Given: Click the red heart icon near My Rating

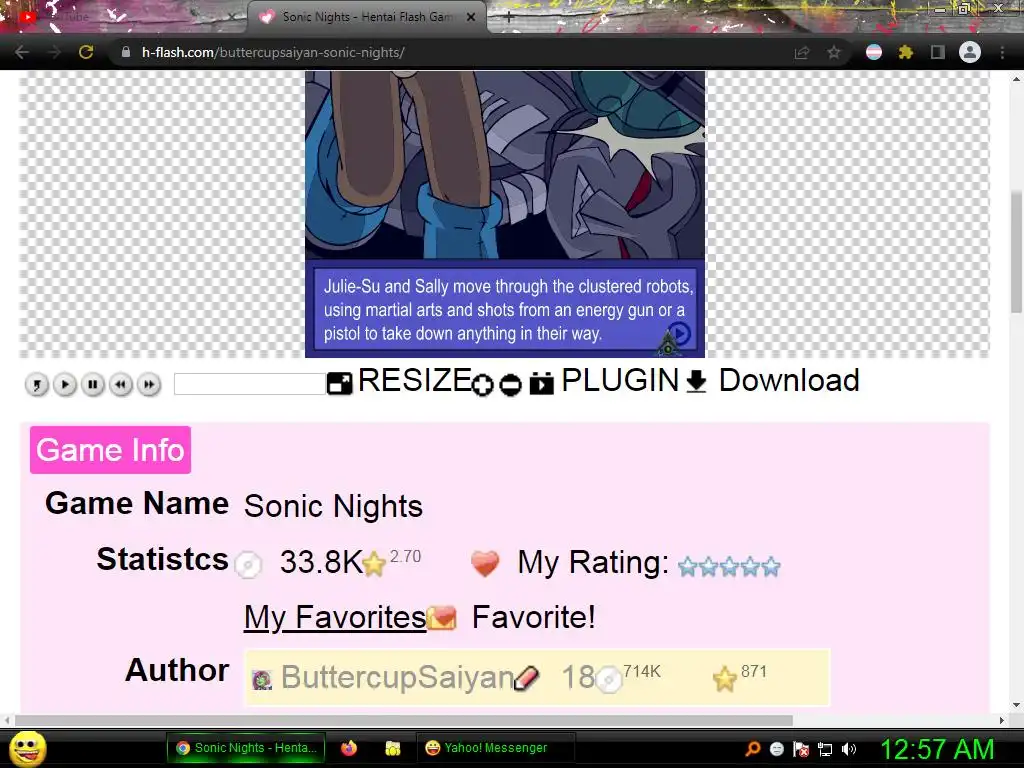Looking at the screenshot, I should click(485, 563).
